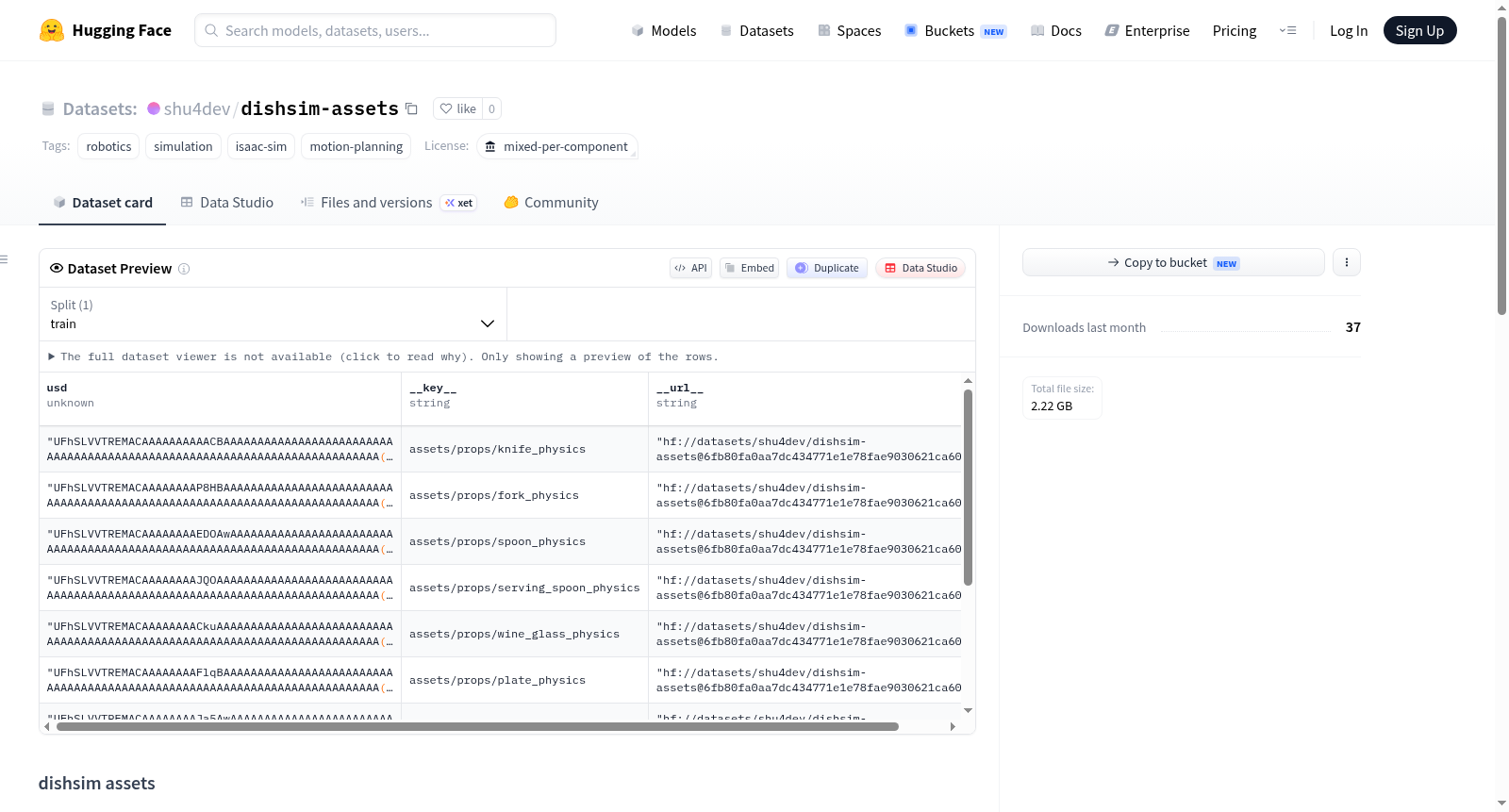Select the assets/props/wine_glass_physics cell
Screen dimensions: 1509x812
[525, 634]
